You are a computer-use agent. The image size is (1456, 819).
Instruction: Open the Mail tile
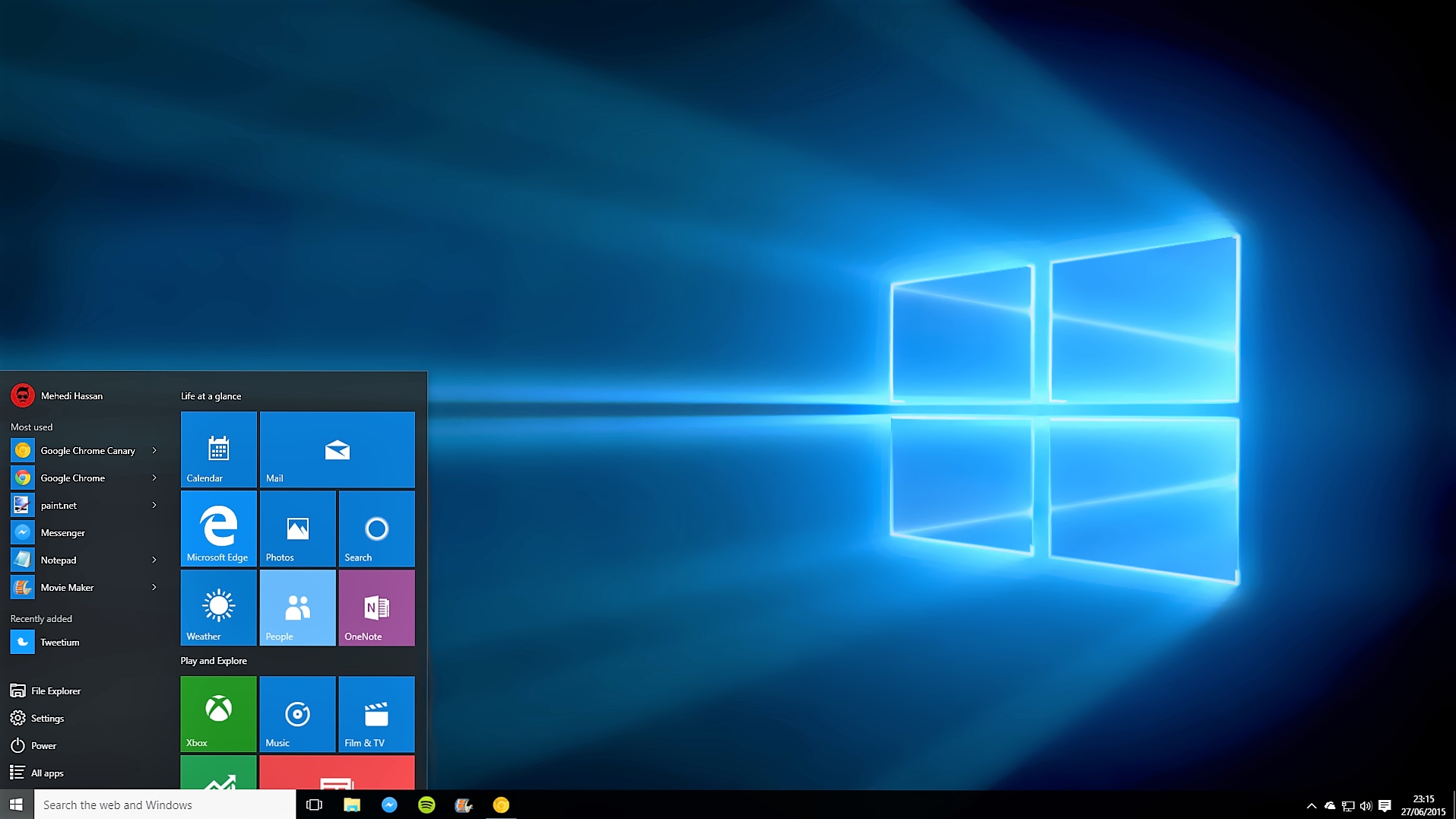point(337,449)
